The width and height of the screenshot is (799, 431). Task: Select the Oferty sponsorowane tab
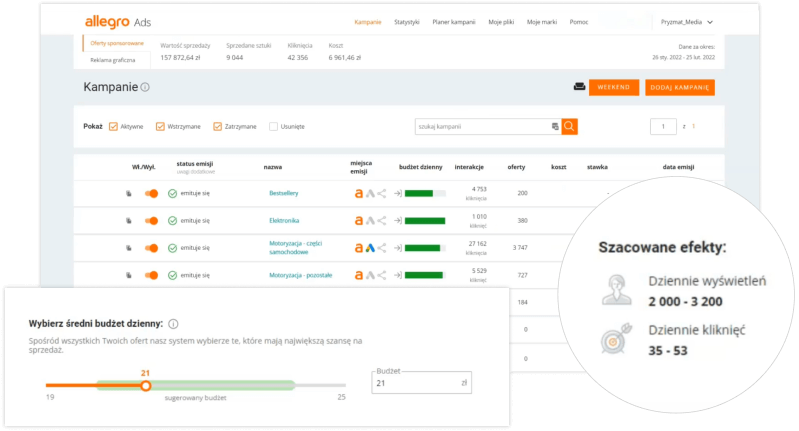point(117,43)
